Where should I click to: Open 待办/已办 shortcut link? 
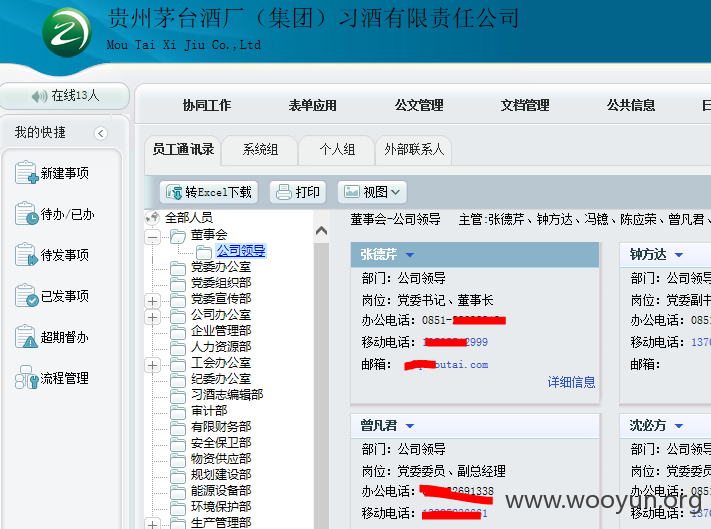(68, 214)
